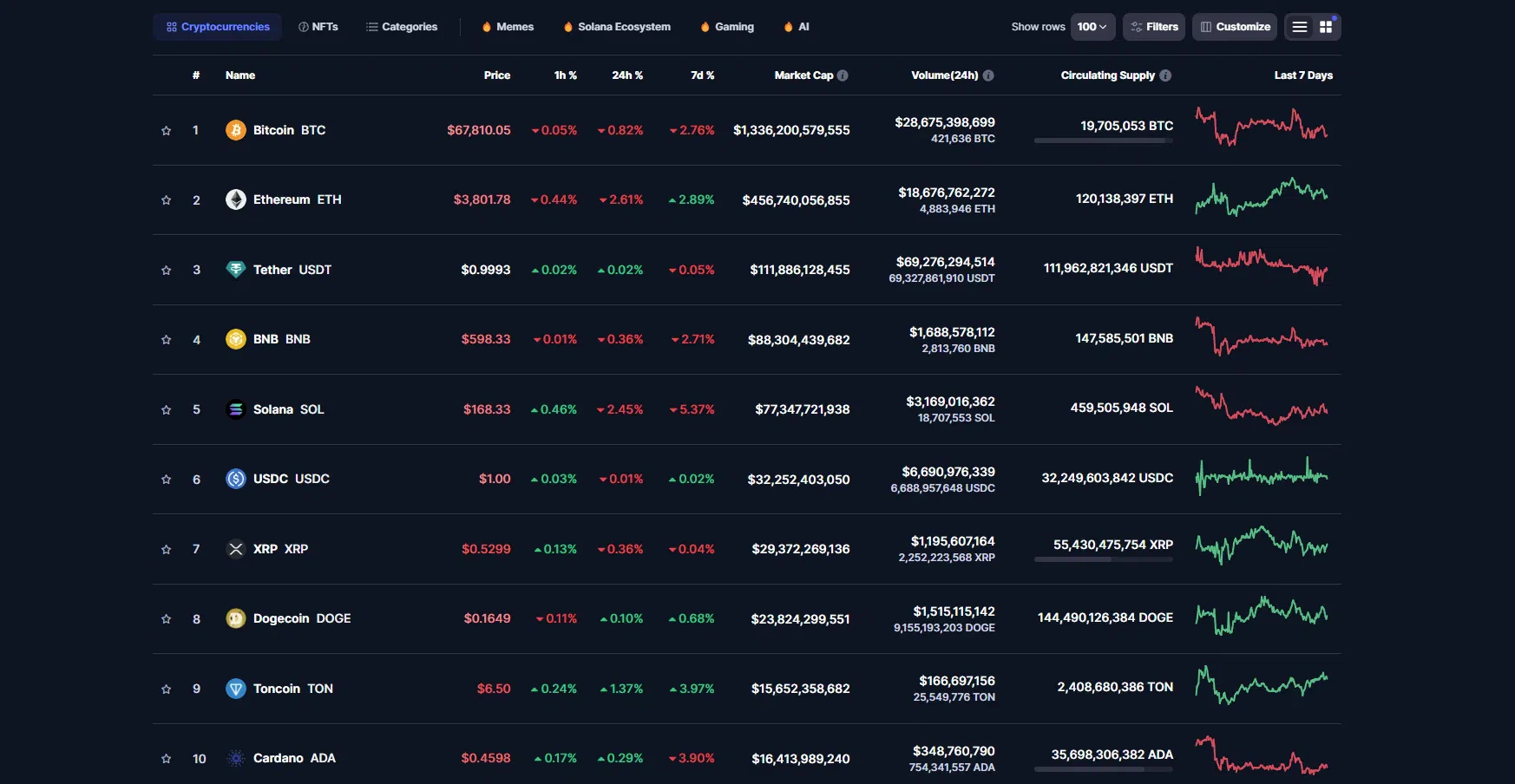This screenshot has width=1515, height=784.
Task: Add Bitcoin to watchlist with star
Action: click(166, 131)
